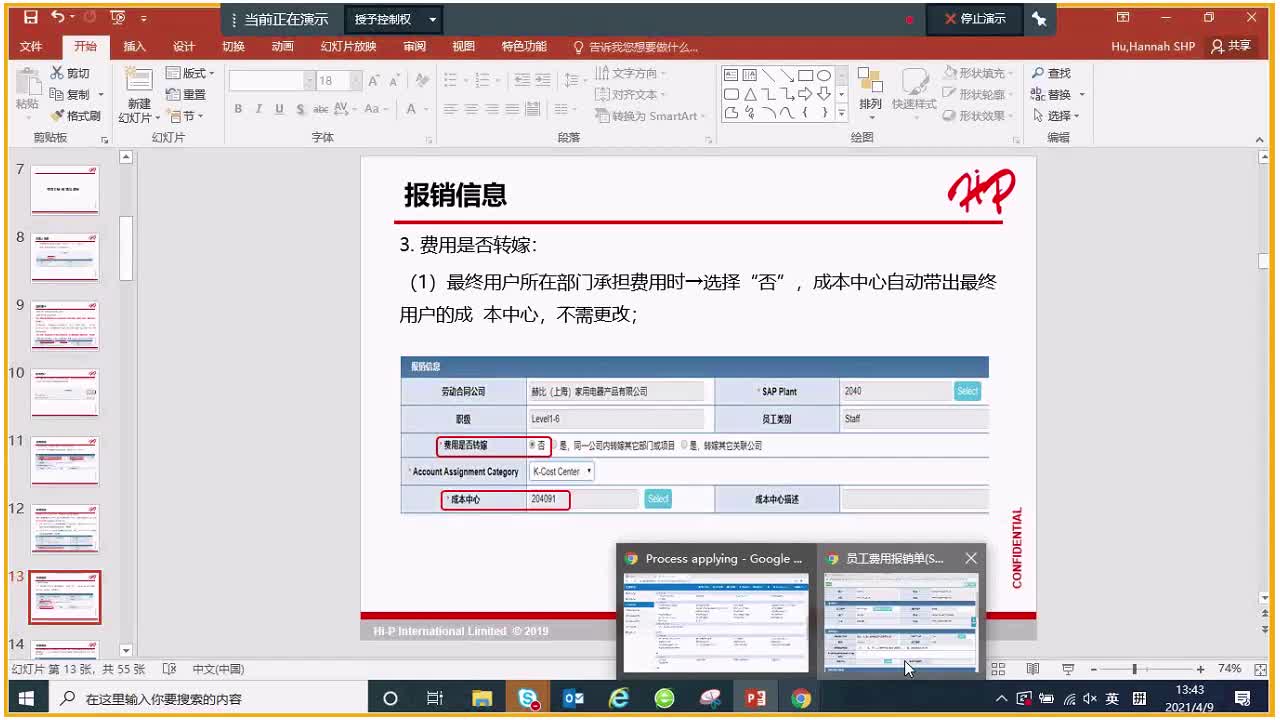Switch to Slide Sorter view in status bar
Screen dimensions: 1280x720
(x=998, y=668)
